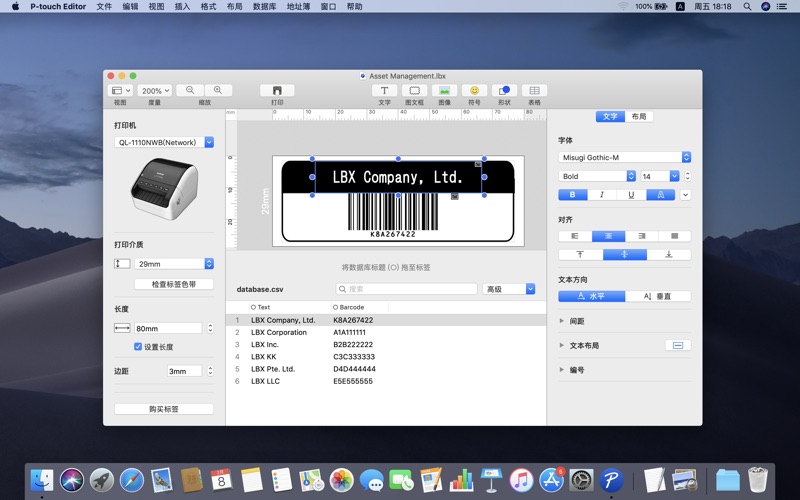
Task: Toggle Italic formatting
Action: [x=602, y=194]
